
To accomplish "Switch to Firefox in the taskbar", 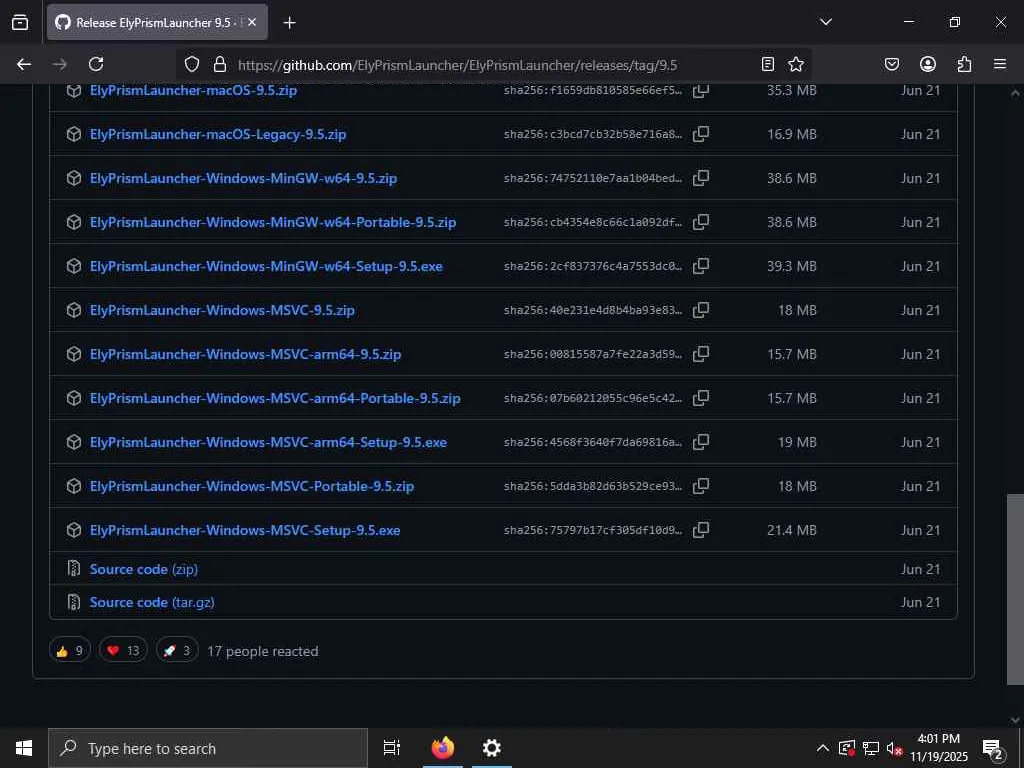I will pos(443,748).
